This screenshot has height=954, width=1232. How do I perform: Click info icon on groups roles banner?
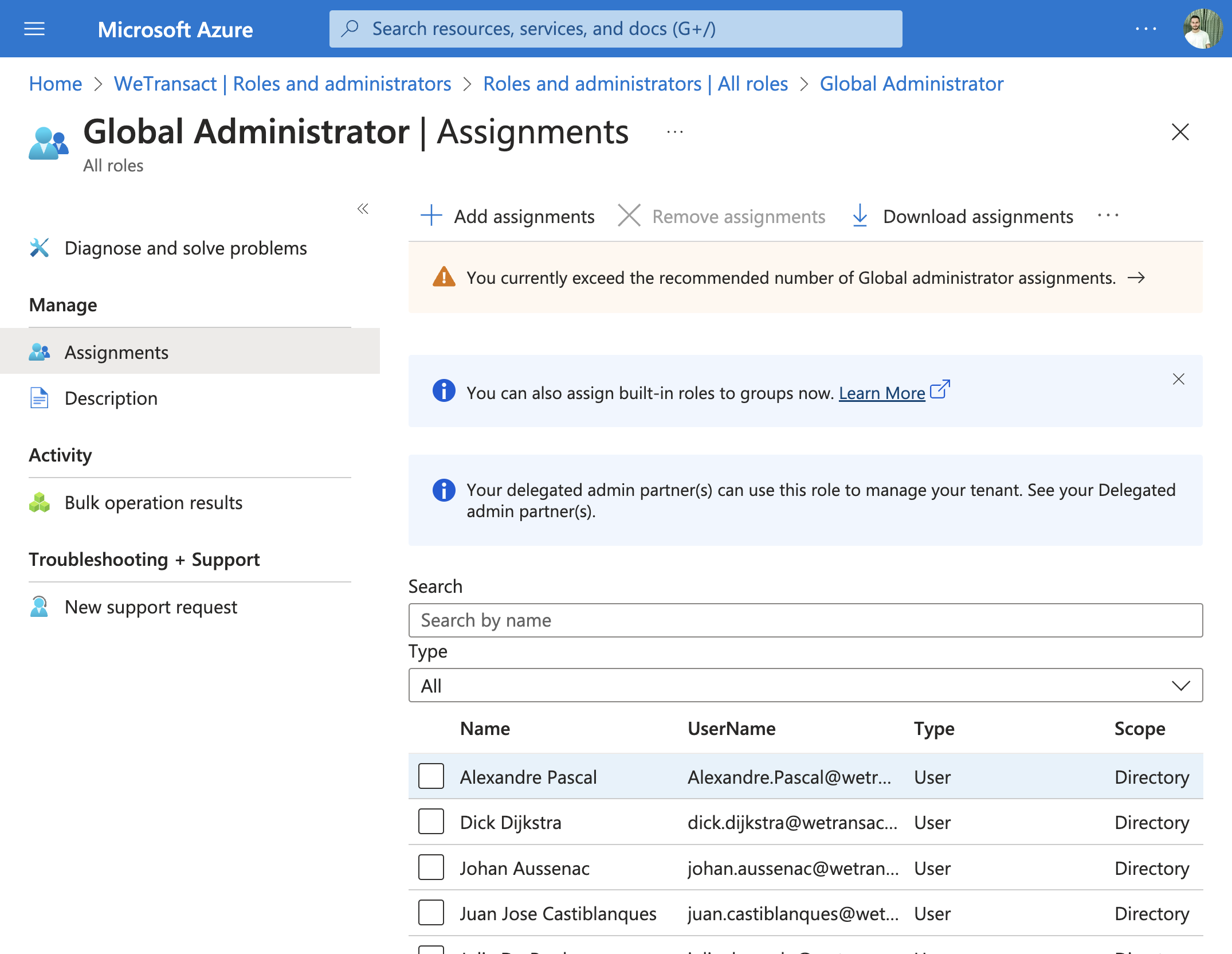(444, 391)
